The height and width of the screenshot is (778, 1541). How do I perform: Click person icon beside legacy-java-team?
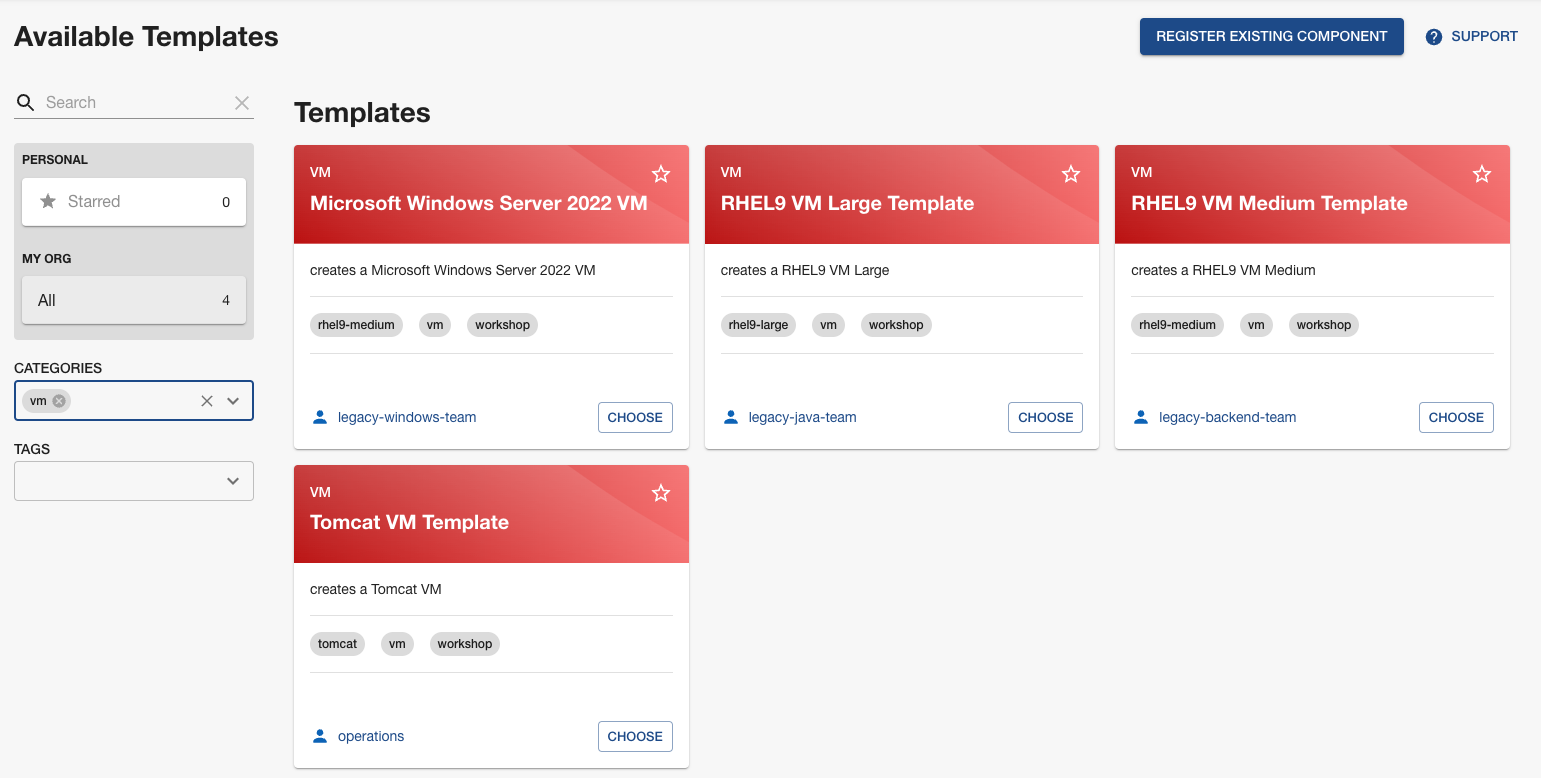tap(730, 417)
